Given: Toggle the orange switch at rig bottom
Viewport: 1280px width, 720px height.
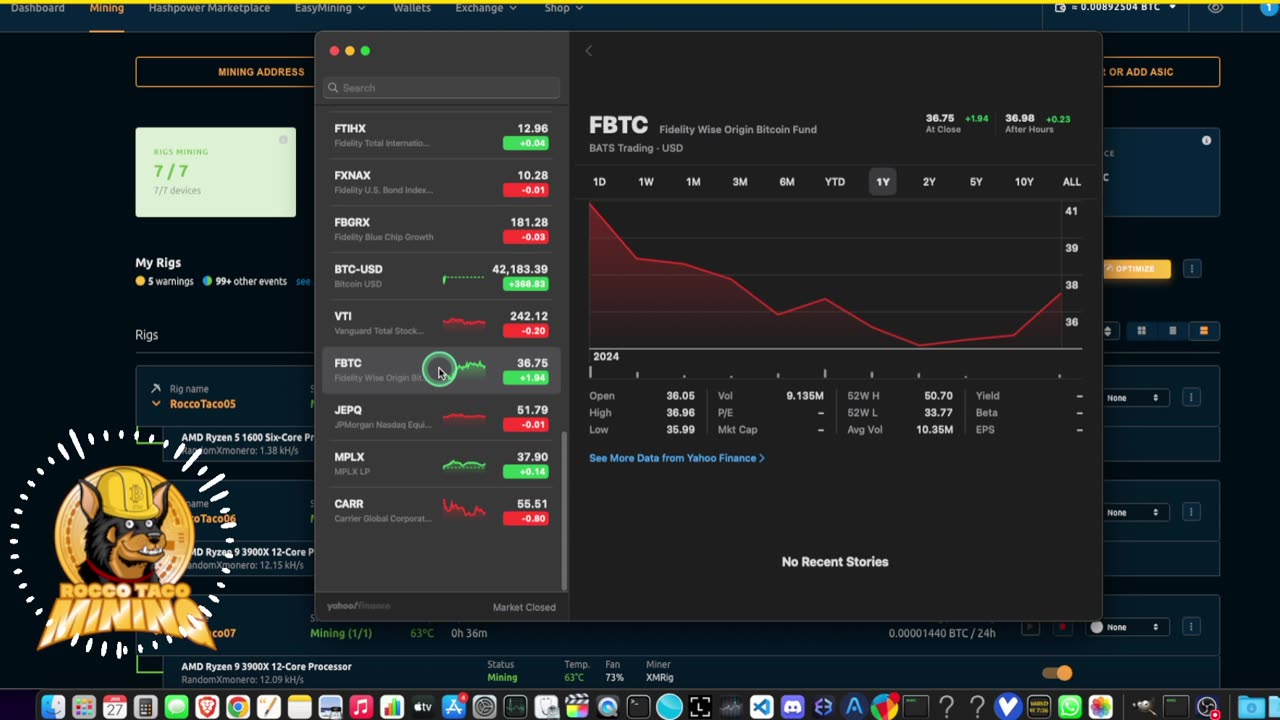Looking at the screenshot, I should [1057, 673].
